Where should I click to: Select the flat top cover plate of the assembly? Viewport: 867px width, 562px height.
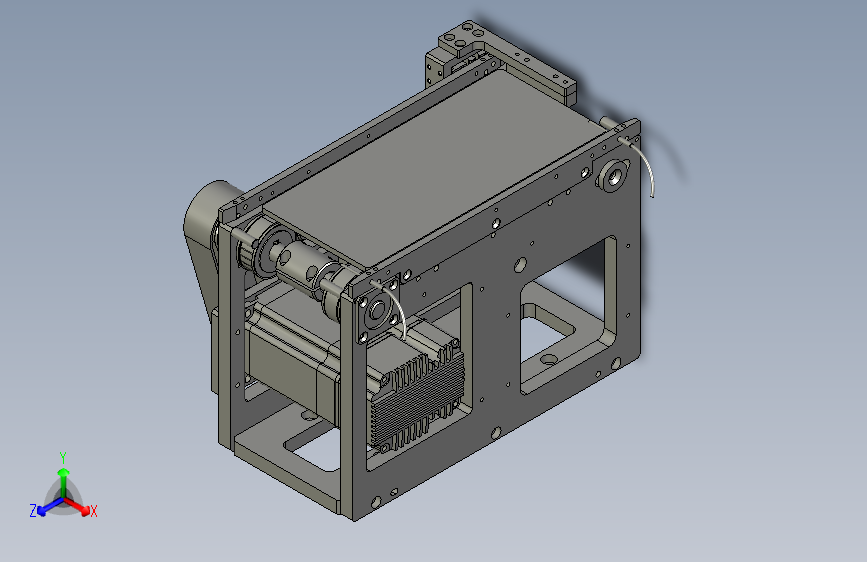(x=435, y=170)
